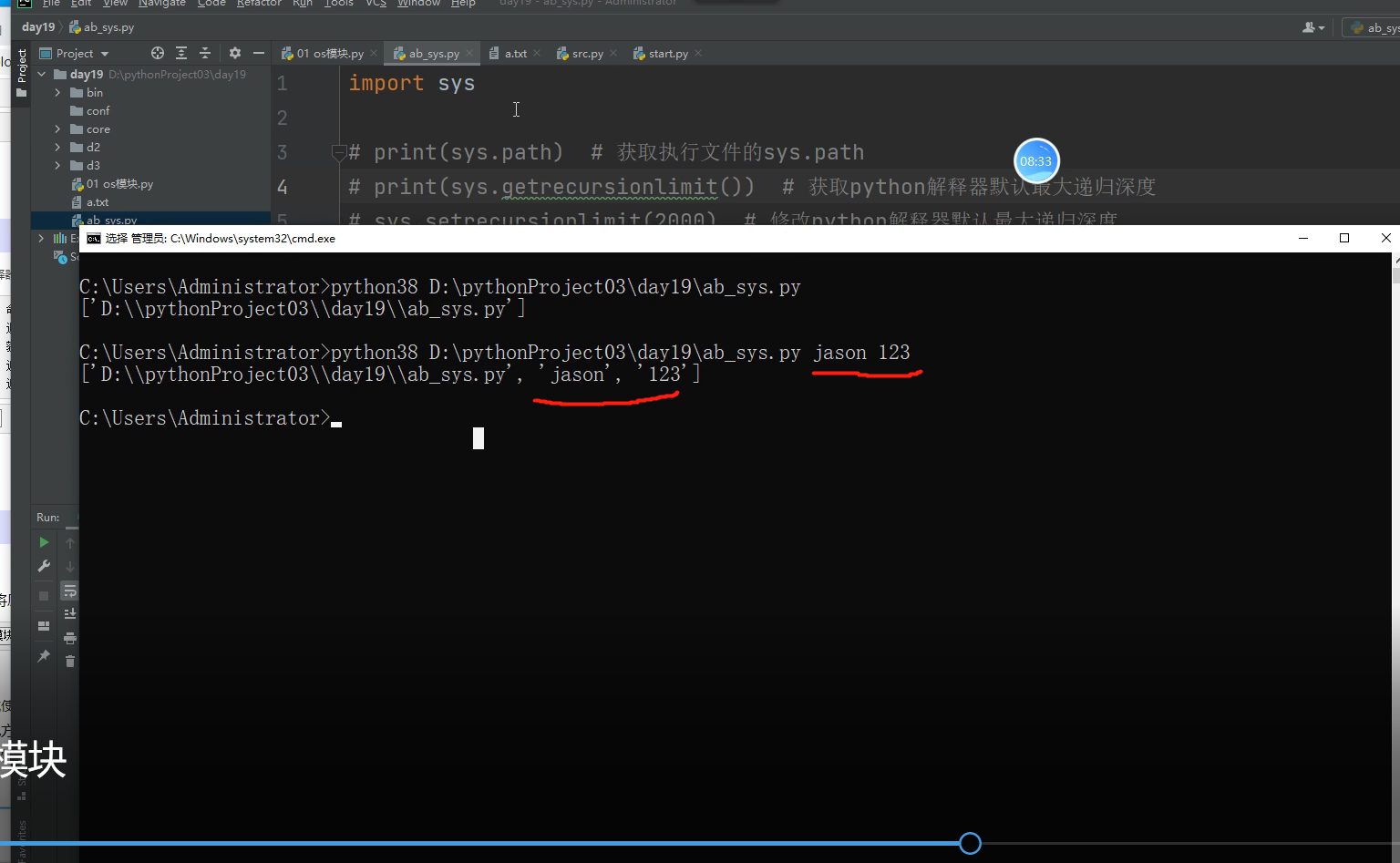The height and width of the screenshot is (863, 1400).
Task: Close the a.txt editor tab
Action: click(x=537, y=53)
